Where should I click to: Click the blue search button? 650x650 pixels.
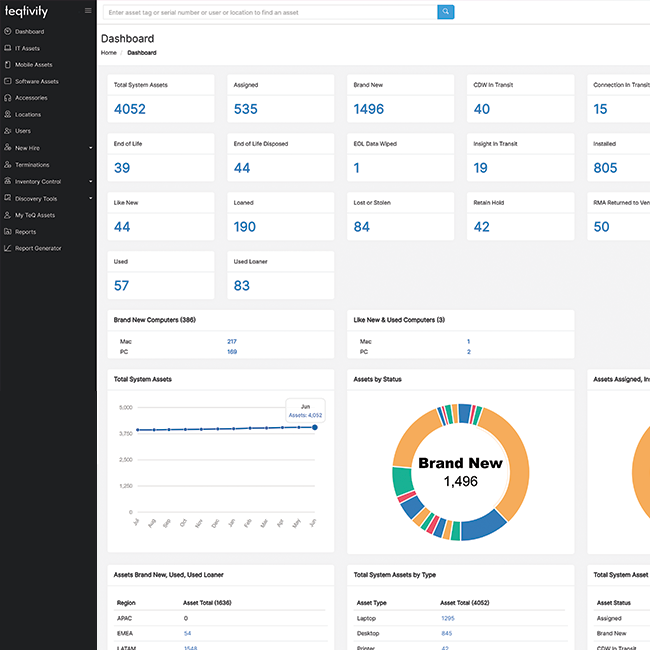click(x=446, y=12)
